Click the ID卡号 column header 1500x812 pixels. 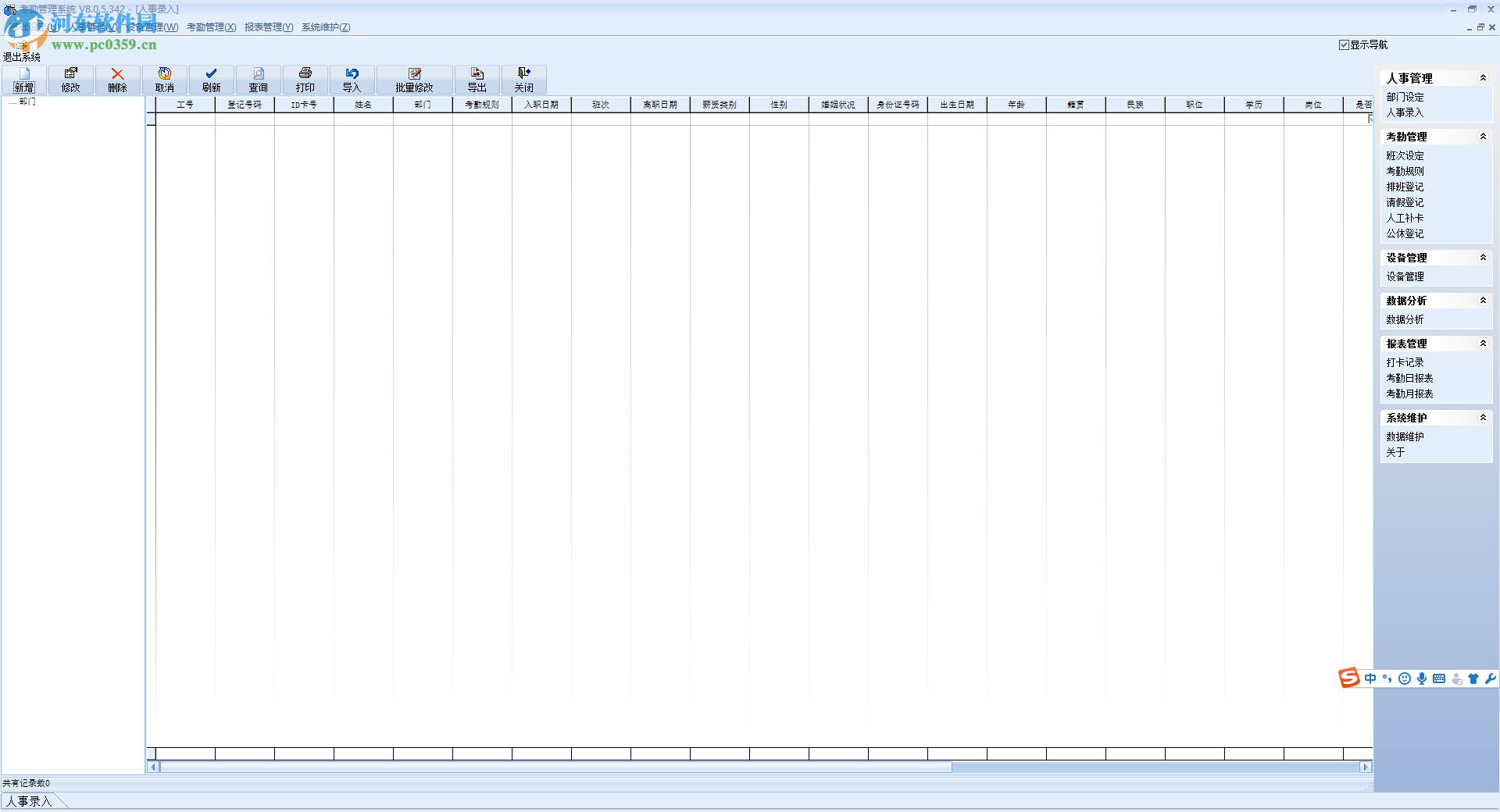(304, 105)
